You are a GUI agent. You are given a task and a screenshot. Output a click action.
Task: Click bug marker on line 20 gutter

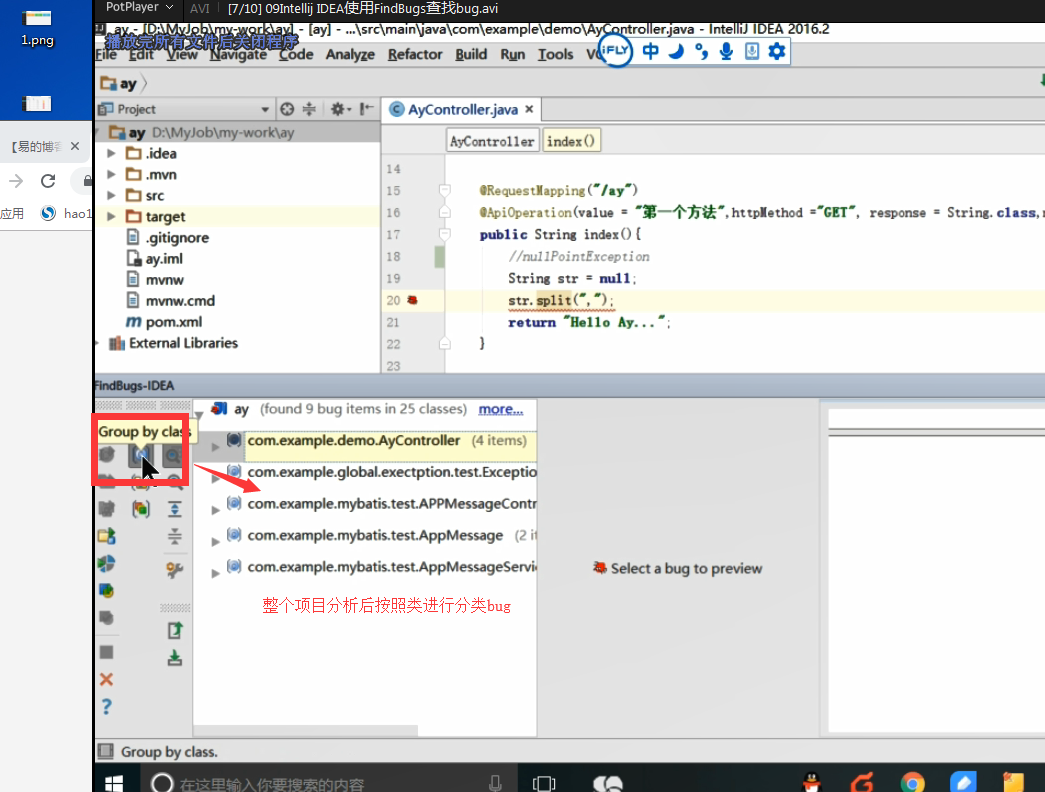click(x=413, y=300)
